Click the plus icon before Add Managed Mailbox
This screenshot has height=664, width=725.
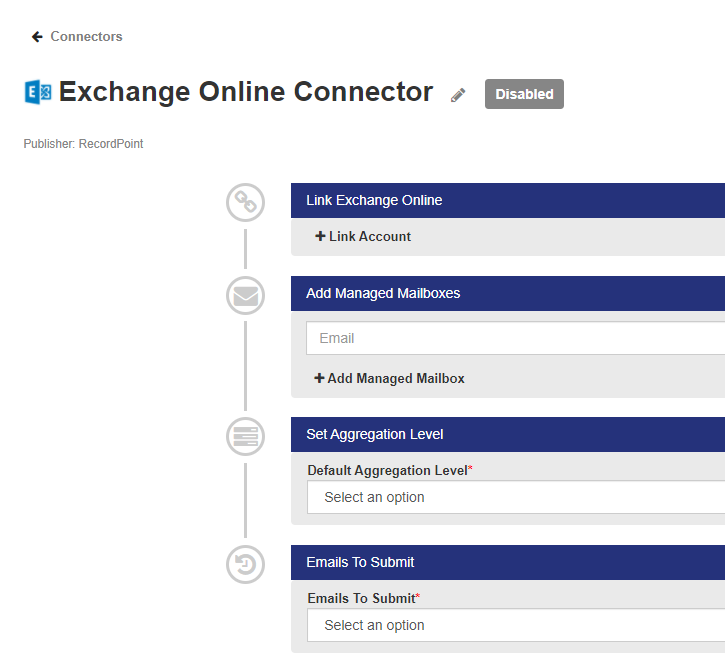point(319,378)
